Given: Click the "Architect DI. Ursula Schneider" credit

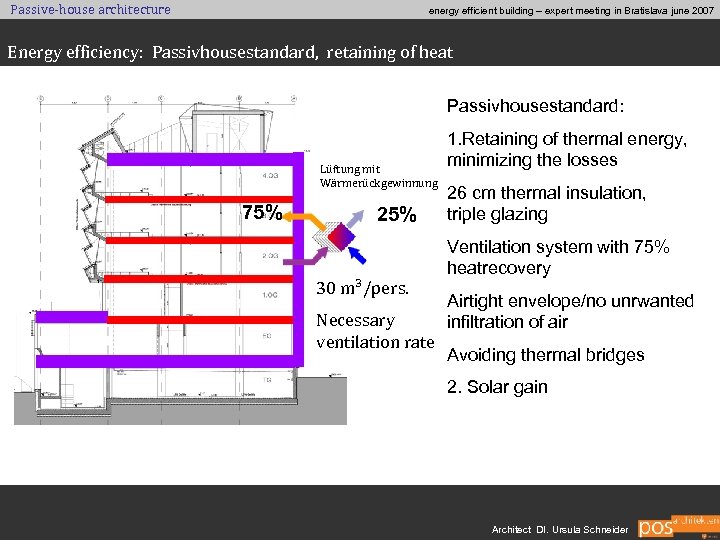Looking at the screenshot, I should (560, 529).
